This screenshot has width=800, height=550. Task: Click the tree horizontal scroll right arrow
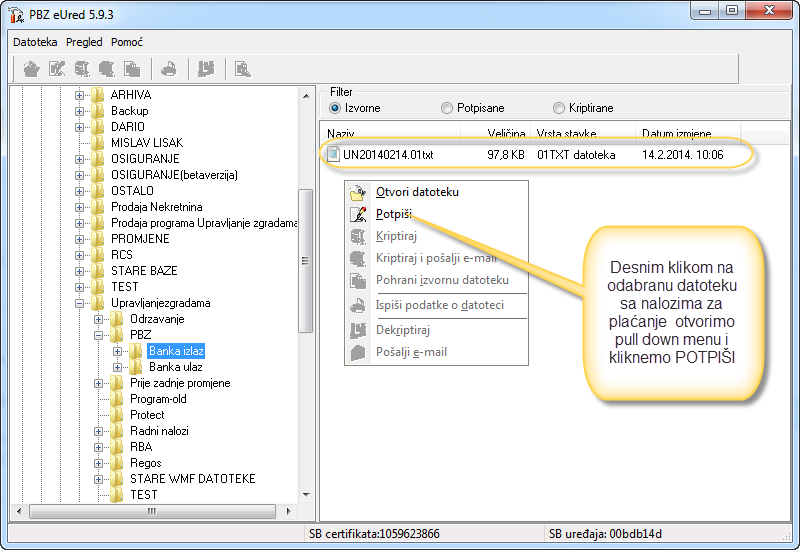(288, 511)
